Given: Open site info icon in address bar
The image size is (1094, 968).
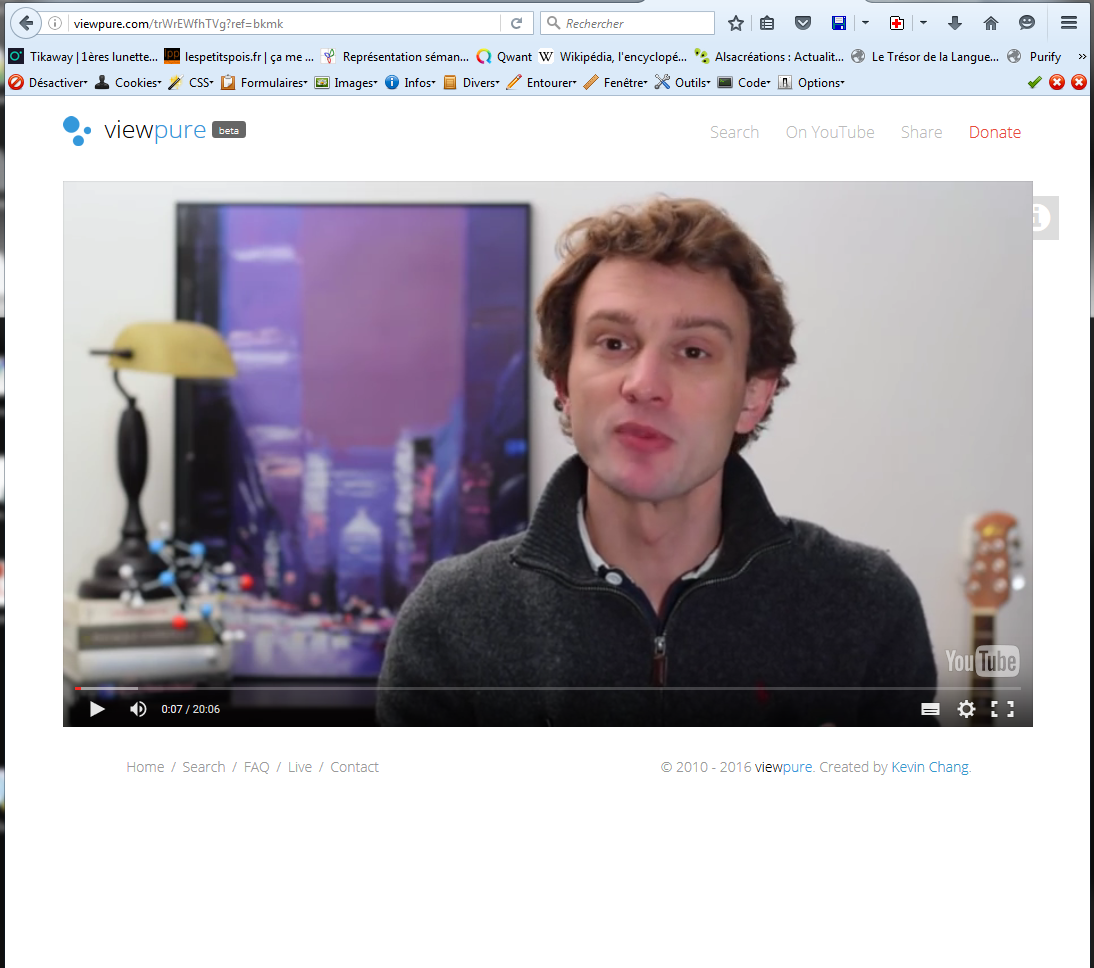Looking at the screenshot, I should pos(55,23).
